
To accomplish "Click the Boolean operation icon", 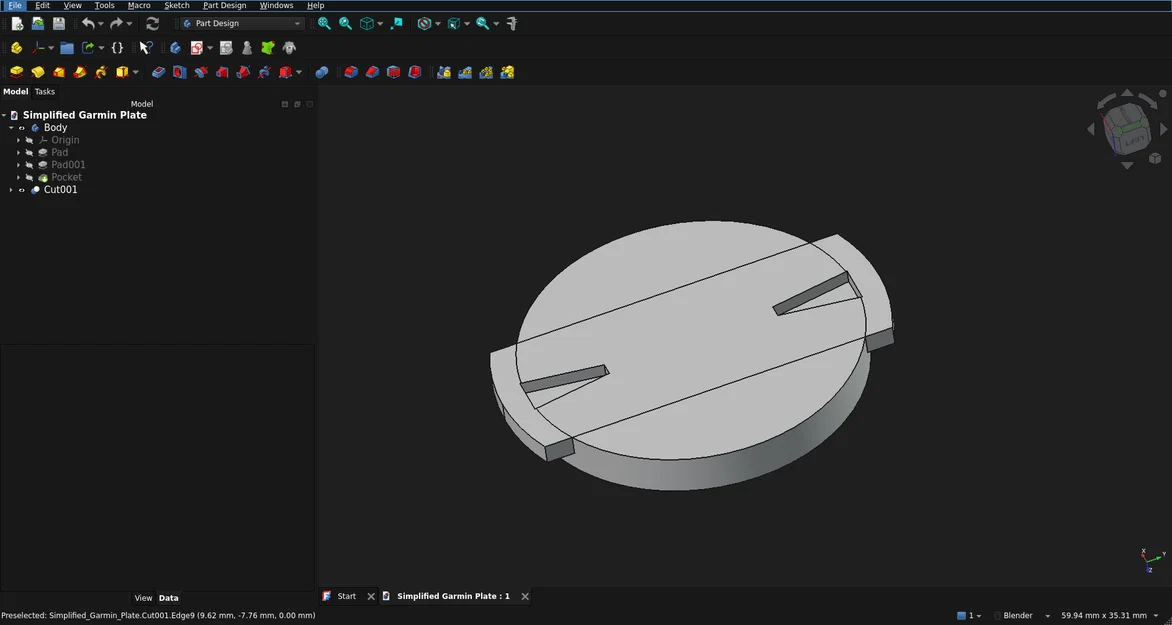I will [322, 72].
